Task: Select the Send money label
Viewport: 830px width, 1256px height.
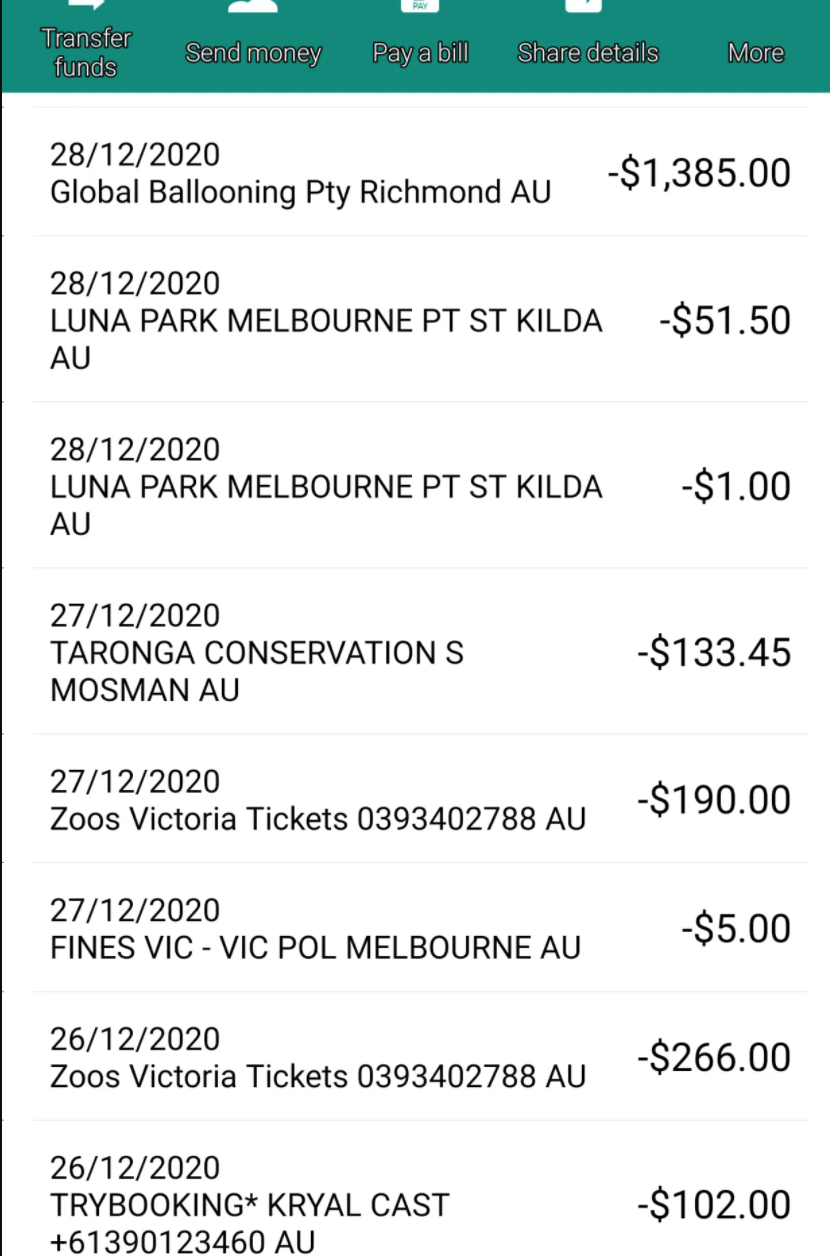Action: (x=253, y=53)
